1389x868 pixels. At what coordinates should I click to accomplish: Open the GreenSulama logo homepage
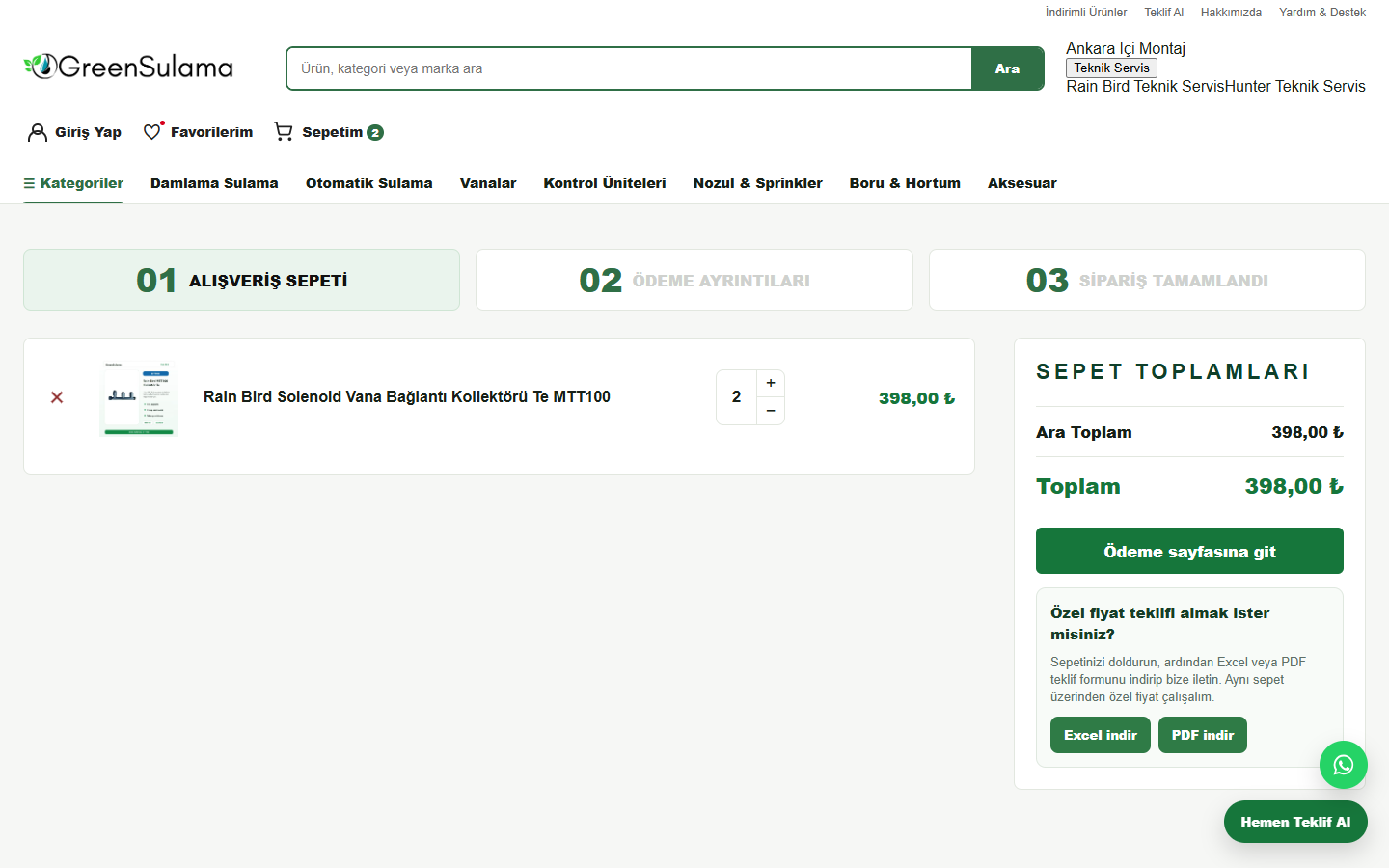click(x=128, y=67)
